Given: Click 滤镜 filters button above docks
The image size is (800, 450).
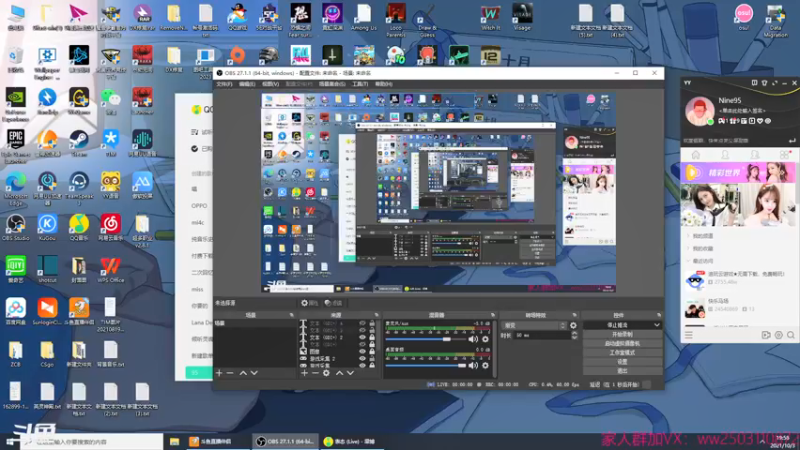Looking at the screenshot, I should coord(334,303).
